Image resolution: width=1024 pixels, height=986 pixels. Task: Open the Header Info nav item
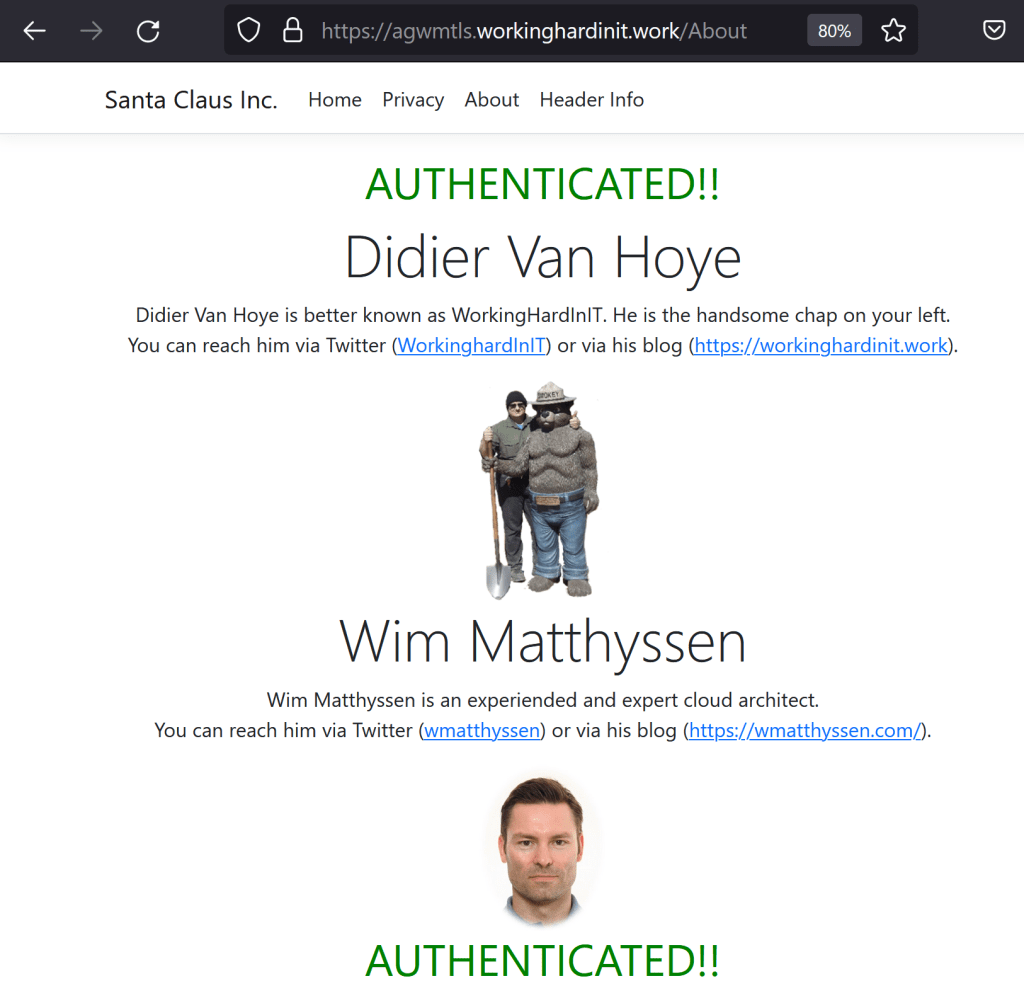click(592, 100)
